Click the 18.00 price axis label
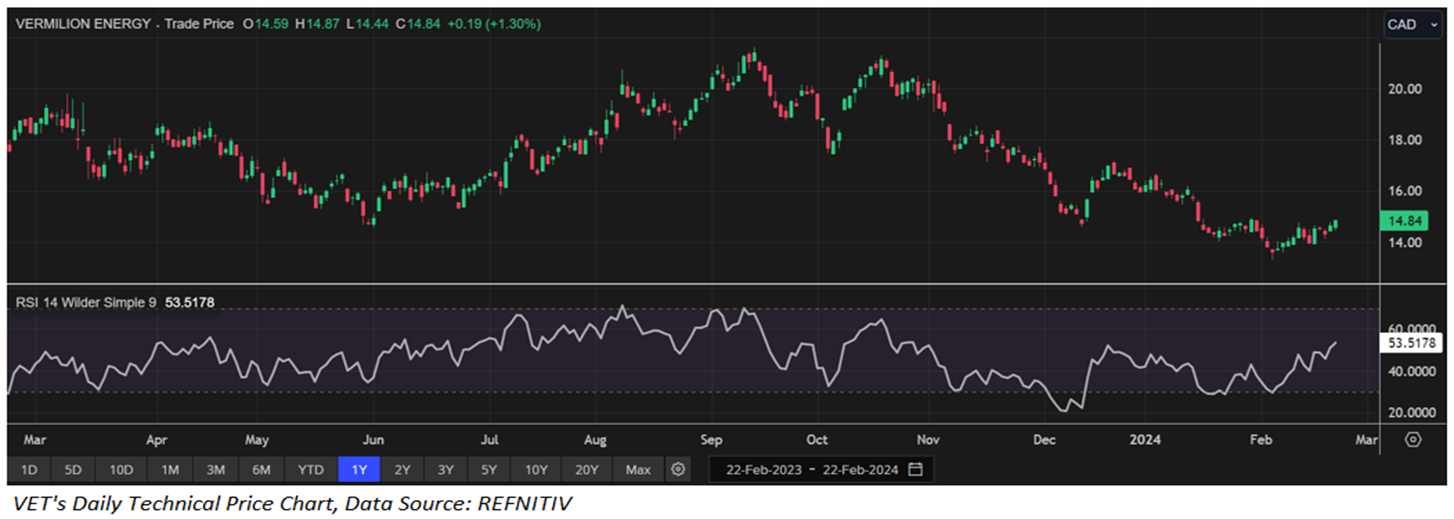 coord(1404,140)
